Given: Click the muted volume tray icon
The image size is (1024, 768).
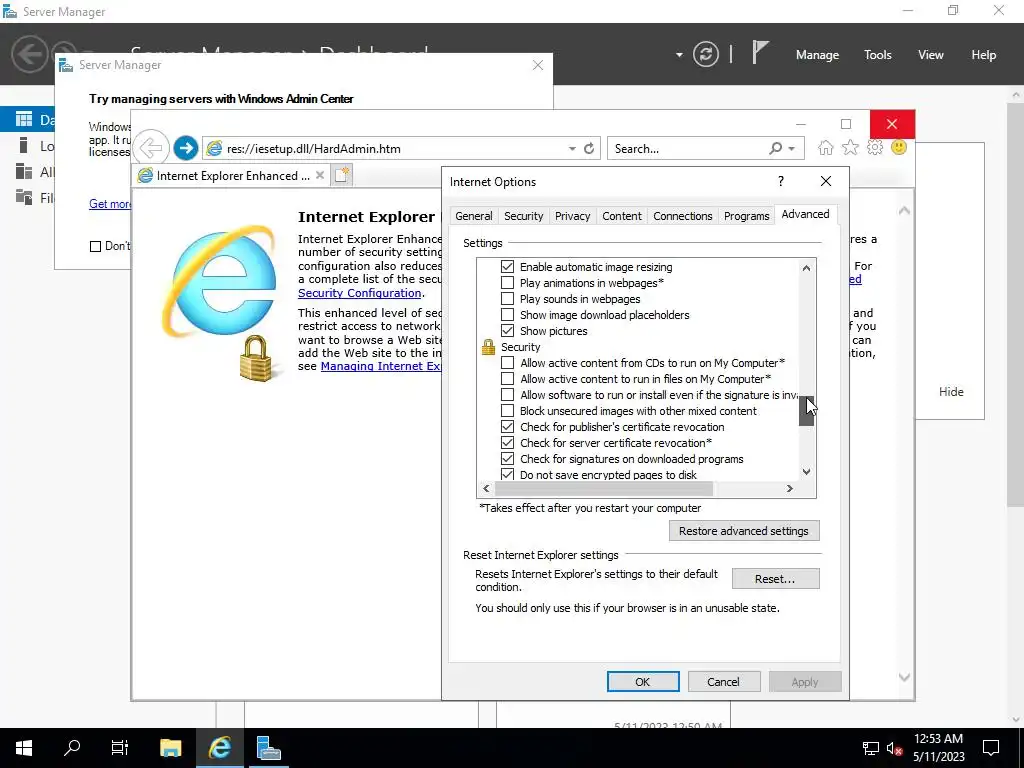Looking at the screenshot, I should coord(895,748).
